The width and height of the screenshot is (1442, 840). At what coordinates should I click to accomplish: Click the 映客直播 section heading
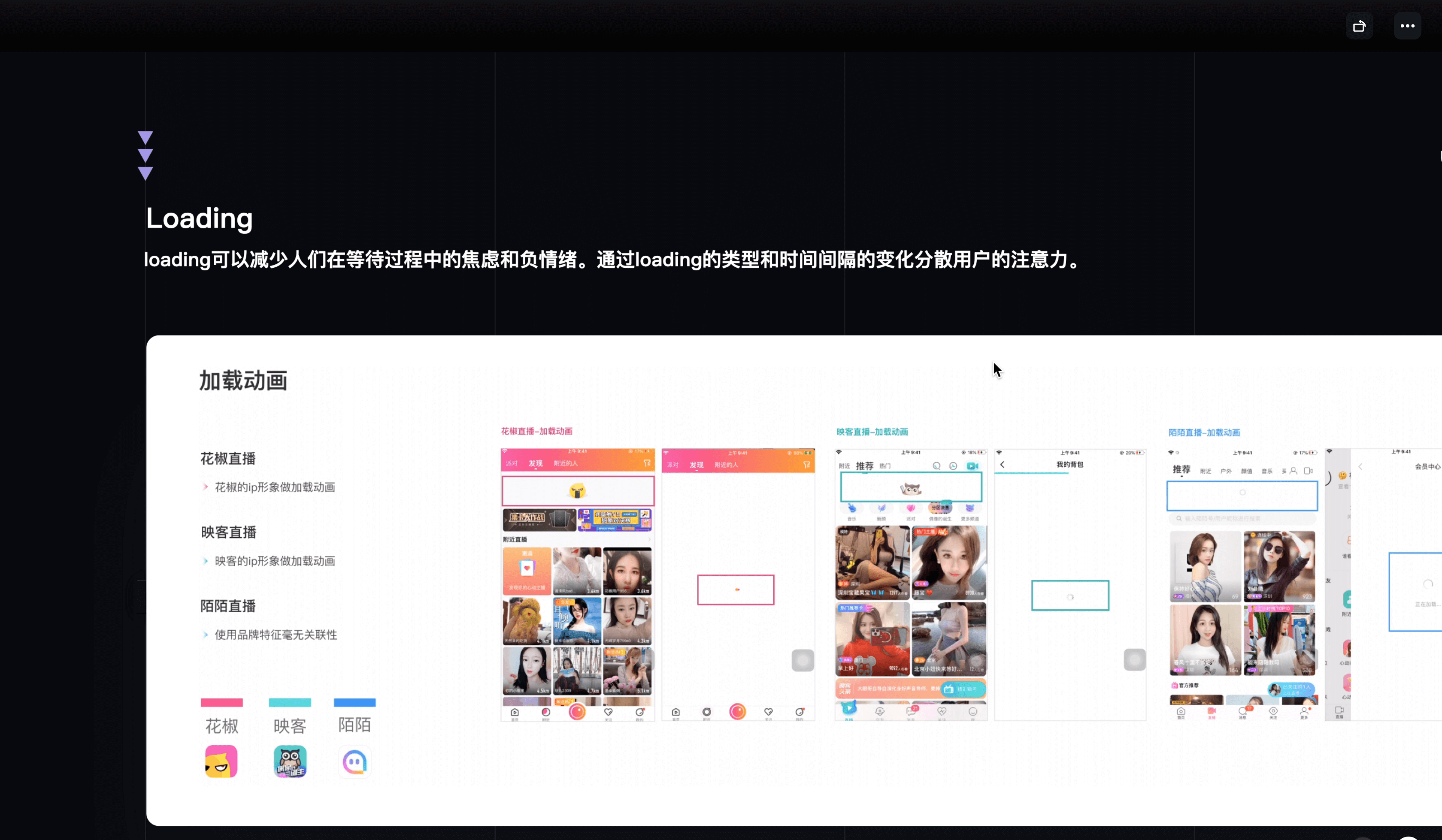click(228, 532)
